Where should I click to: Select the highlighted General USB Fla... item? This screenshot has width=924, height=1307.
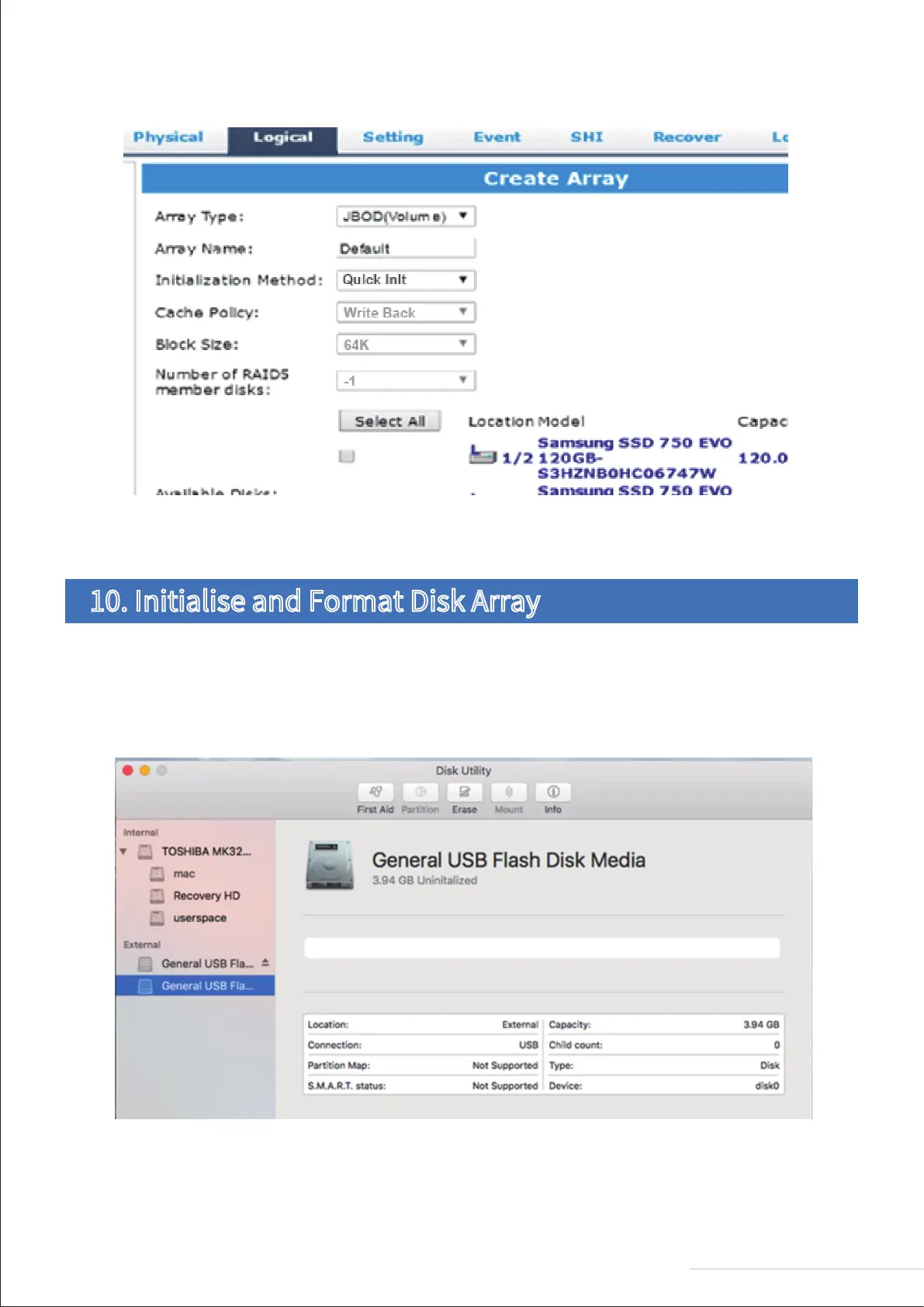(x=195, y=986)
